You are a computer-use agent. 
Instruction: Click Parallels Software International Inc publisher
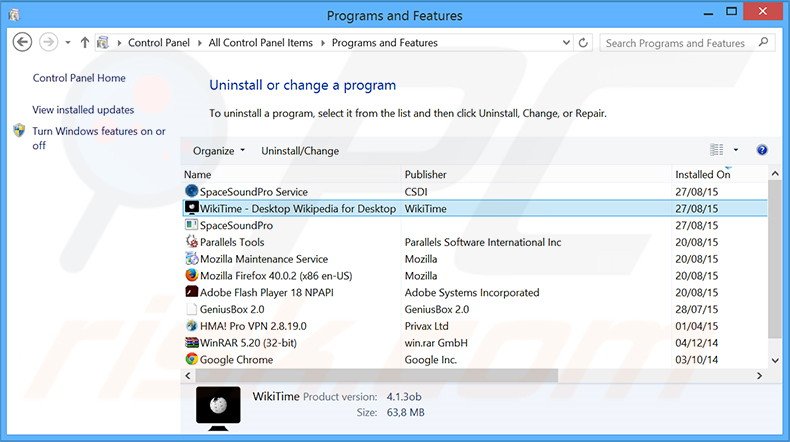tap(483, 242)
